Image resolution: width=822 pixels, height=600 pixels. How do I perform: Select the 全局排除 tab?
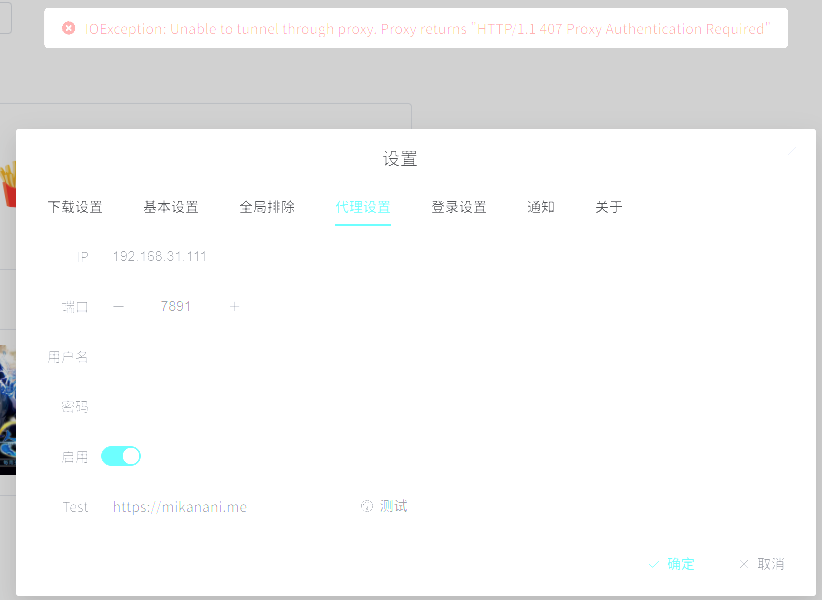point(267,207)
